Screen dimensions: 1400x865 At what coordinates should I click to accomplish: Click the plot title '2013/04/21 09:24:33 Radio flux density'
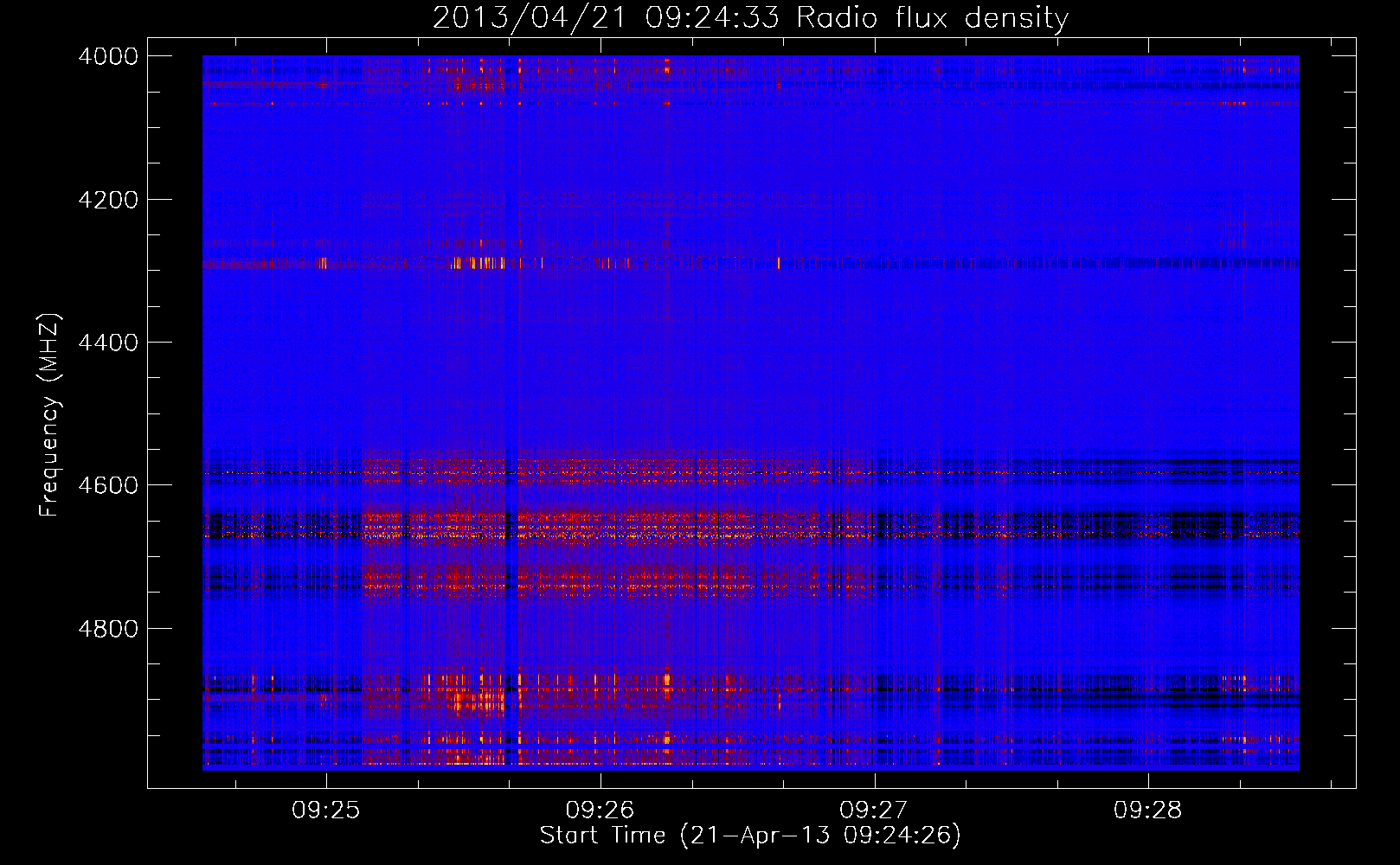tap(750, 17)
